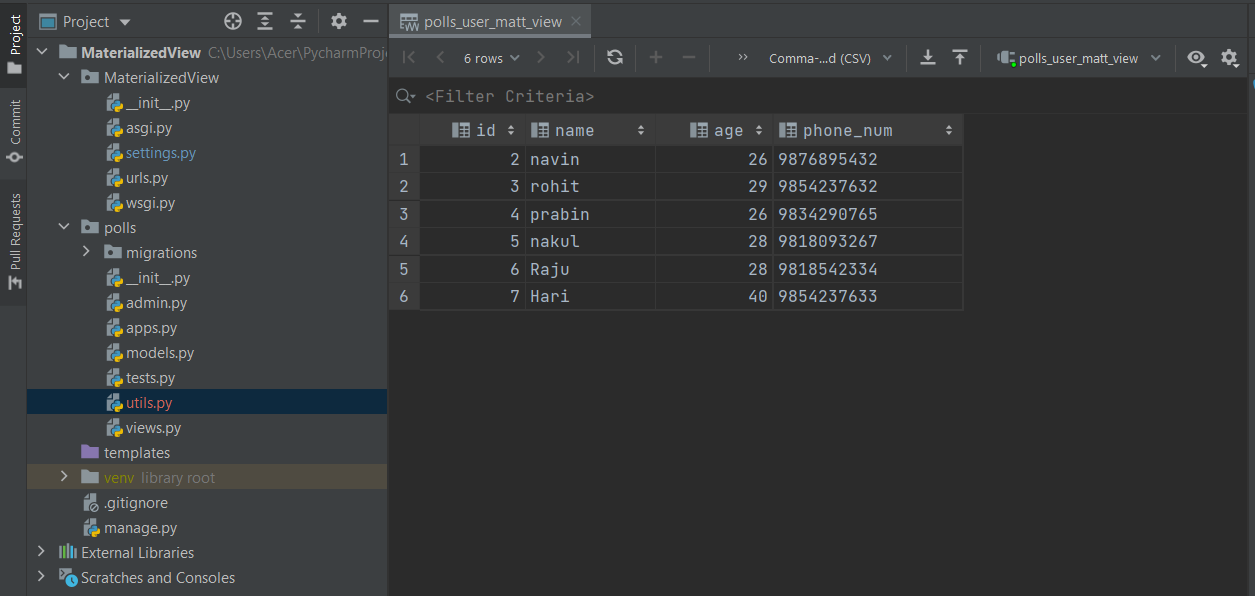
Task: Expand the migrations folder
Action: tap(86, 253)
